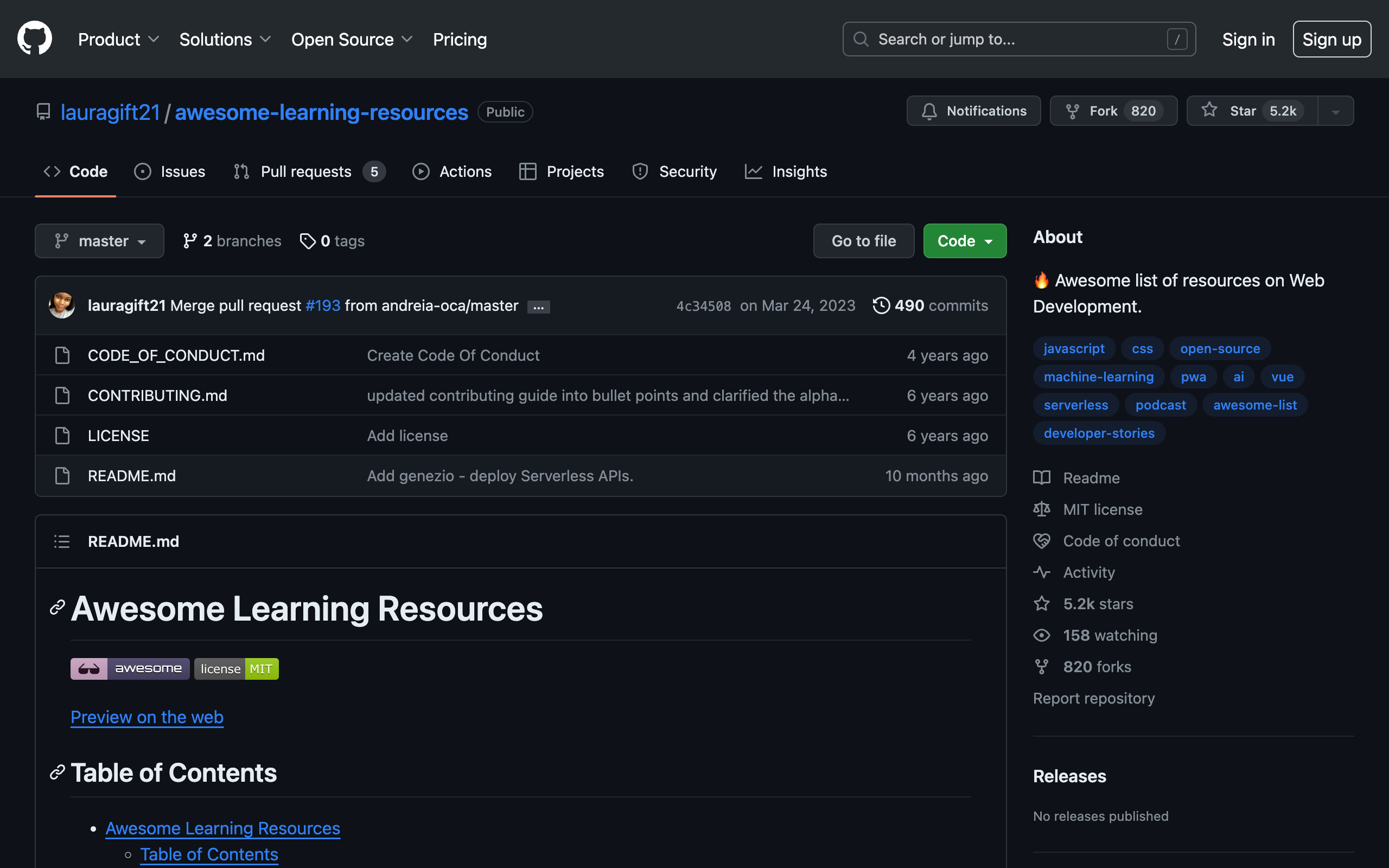This screenshot has width=1389, height=868.
Task: Click the awesome badge
Action: coord(130,669)
